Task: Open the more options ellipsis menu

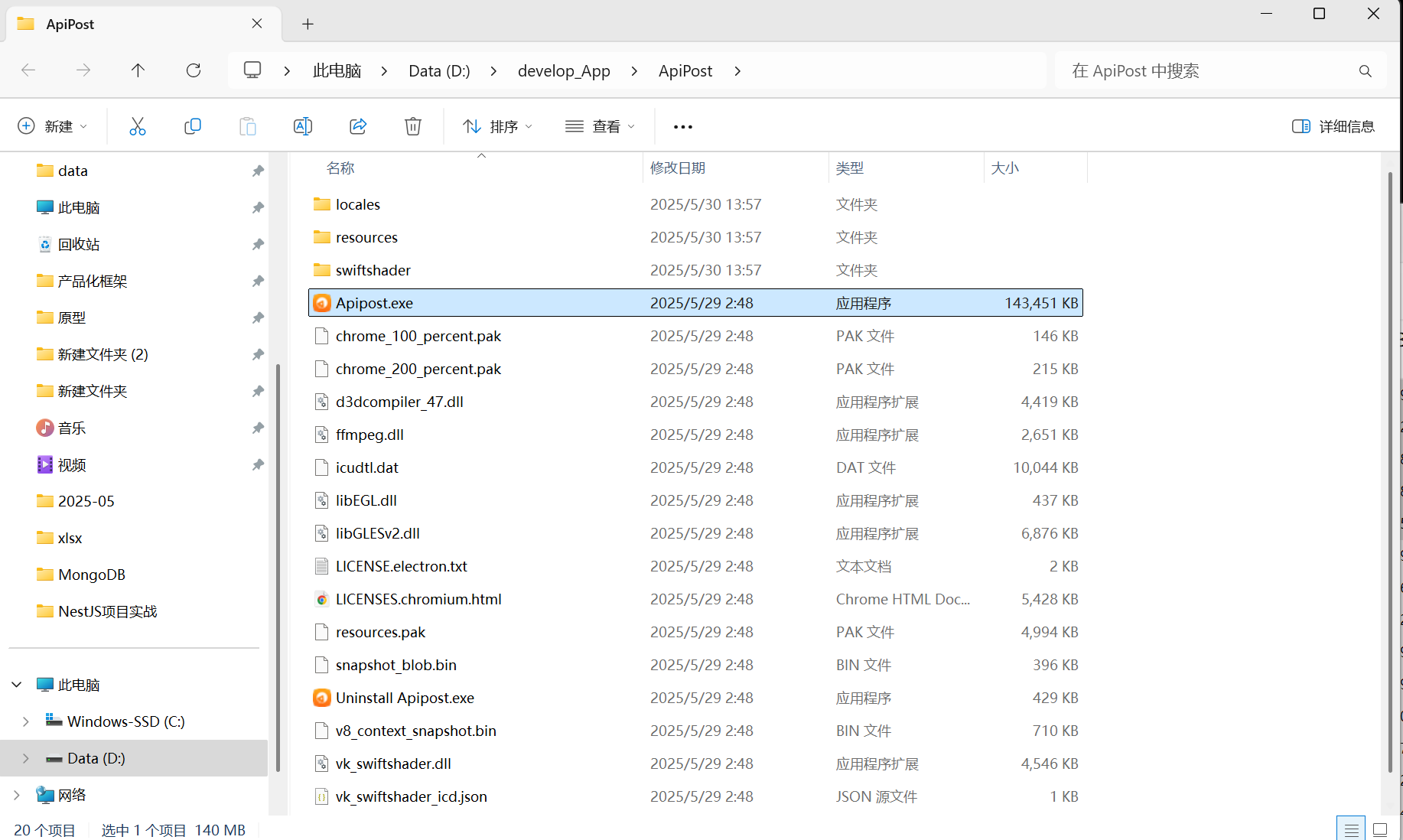Action: pyautogui.click(x=683, y=127)
